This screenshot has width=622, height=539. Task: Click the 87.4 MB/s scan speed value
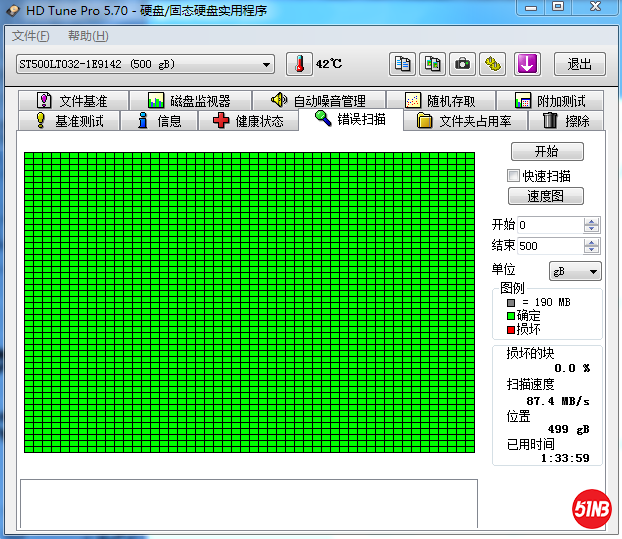(558, 401)
